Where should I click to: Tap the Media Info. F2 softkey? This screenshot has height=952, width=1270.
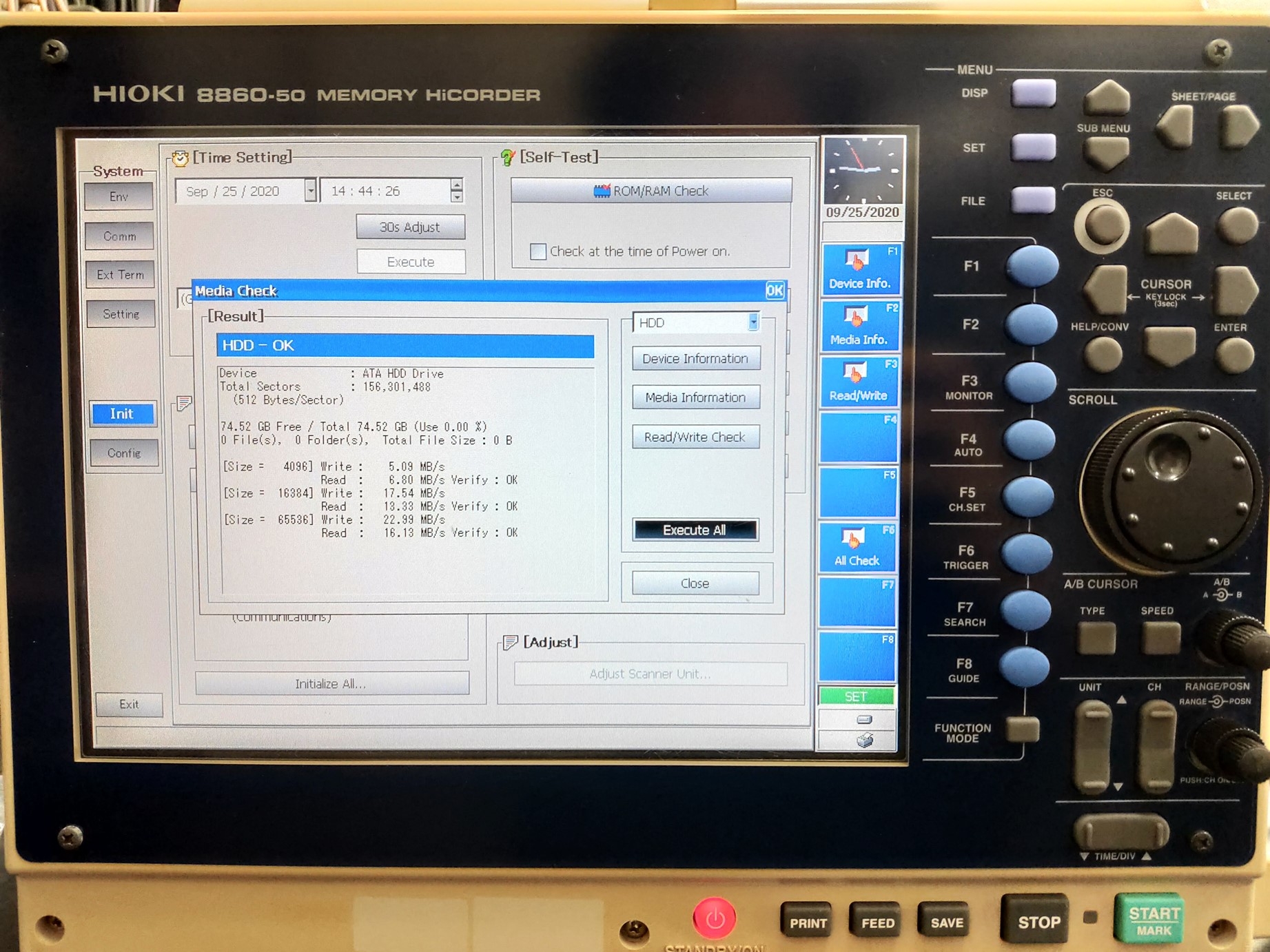tap(859, 326)
